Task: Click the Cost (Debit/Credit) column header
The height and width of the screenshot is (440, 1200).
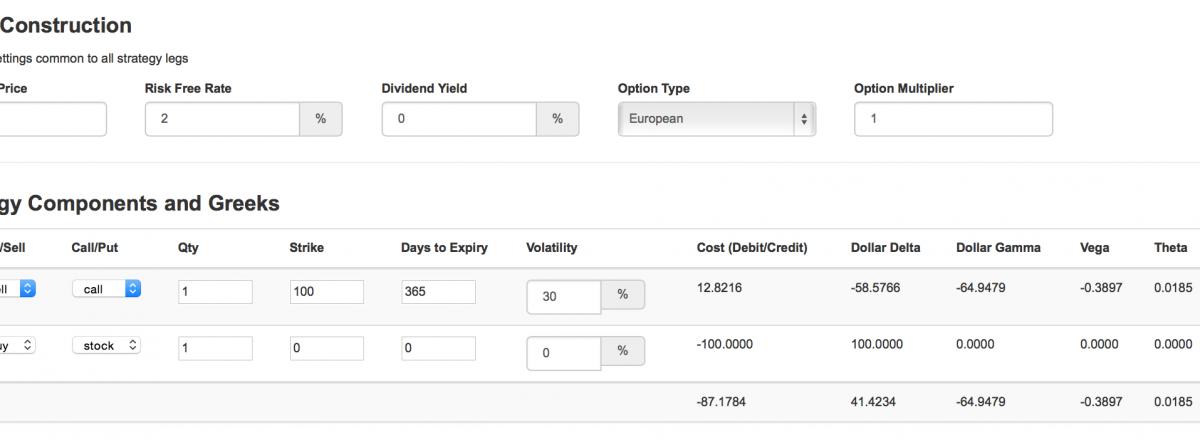Action: click(751, 248)
